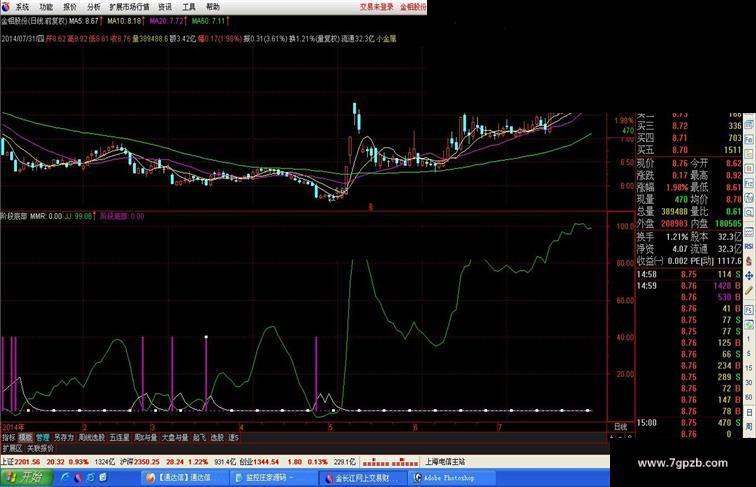
Task: Click the 14:59 trade tick row
Action: (x=688, y=285)
